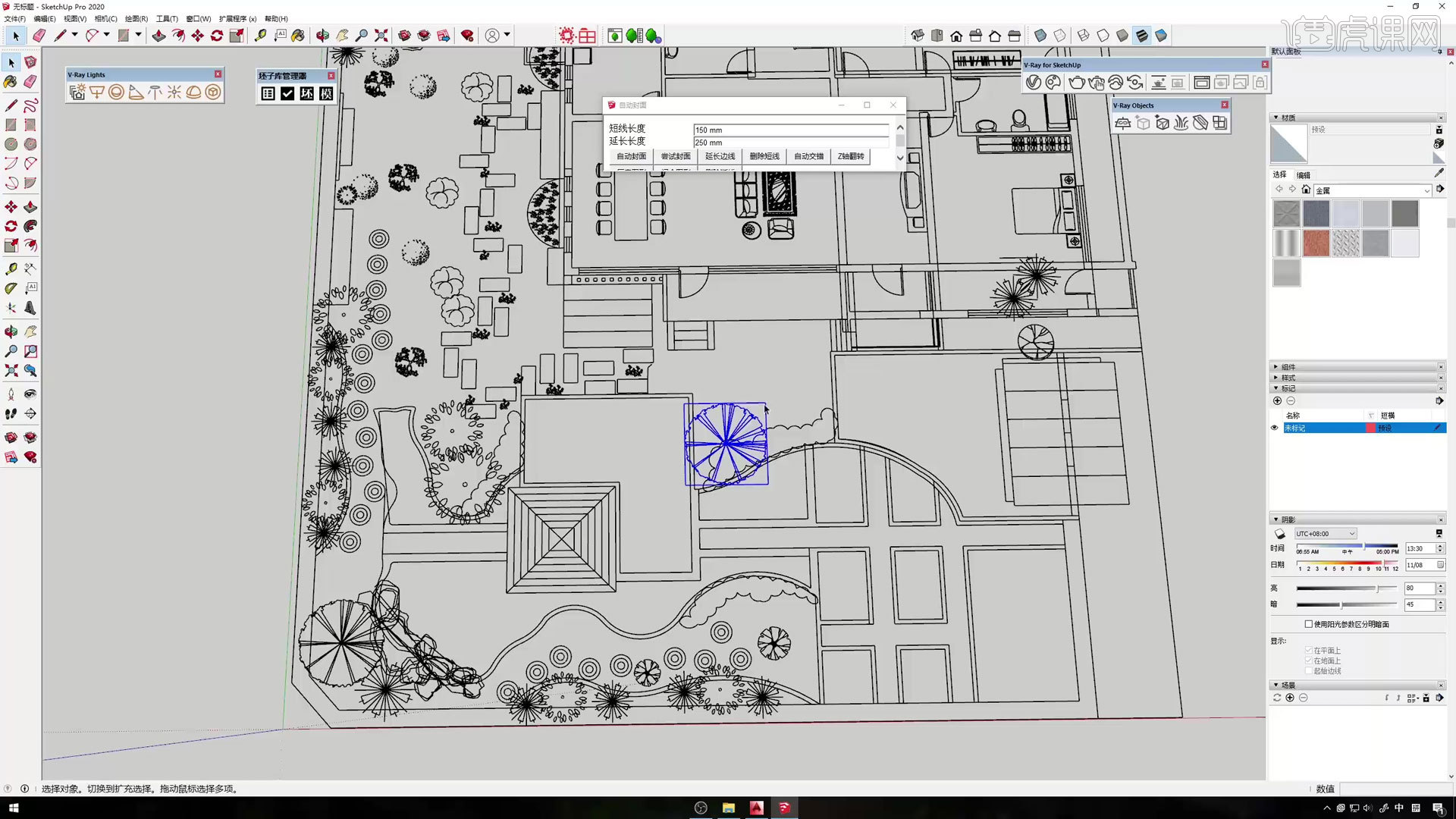Click the extend edges button
This screenshot has height=819, width=1456.
[x=720, y=156]
